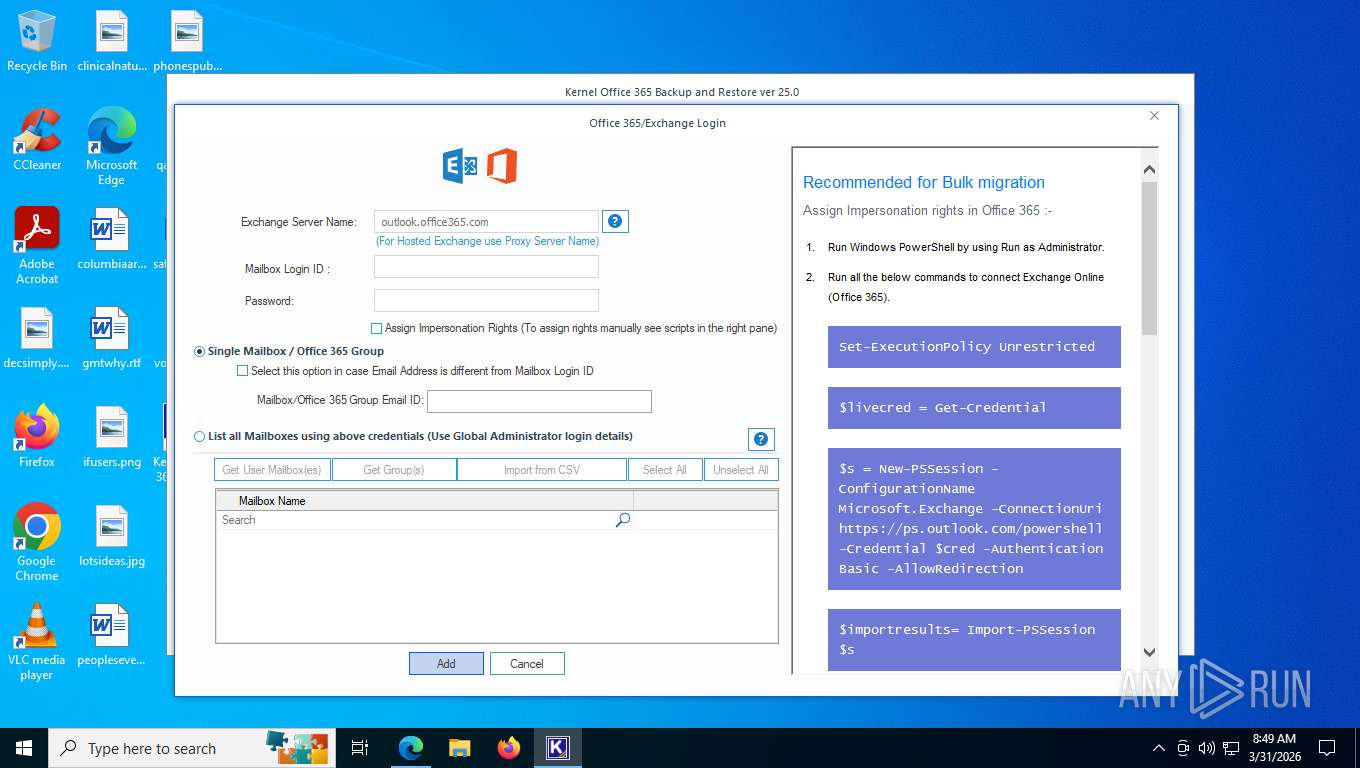Click the taskbar clock showing 8:49 AM

pos(1274,748)
